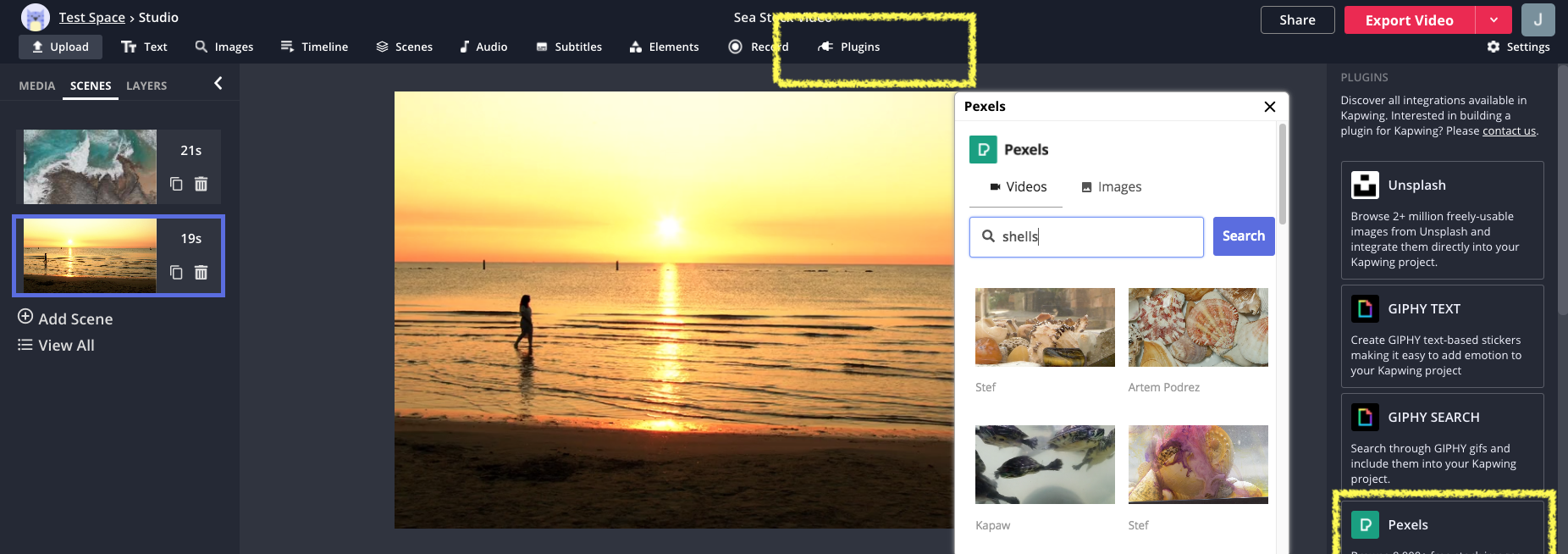Duplicate the 19s sunset scene
The height and width of the screenshot is (554, 1568).
click(176, 272)
